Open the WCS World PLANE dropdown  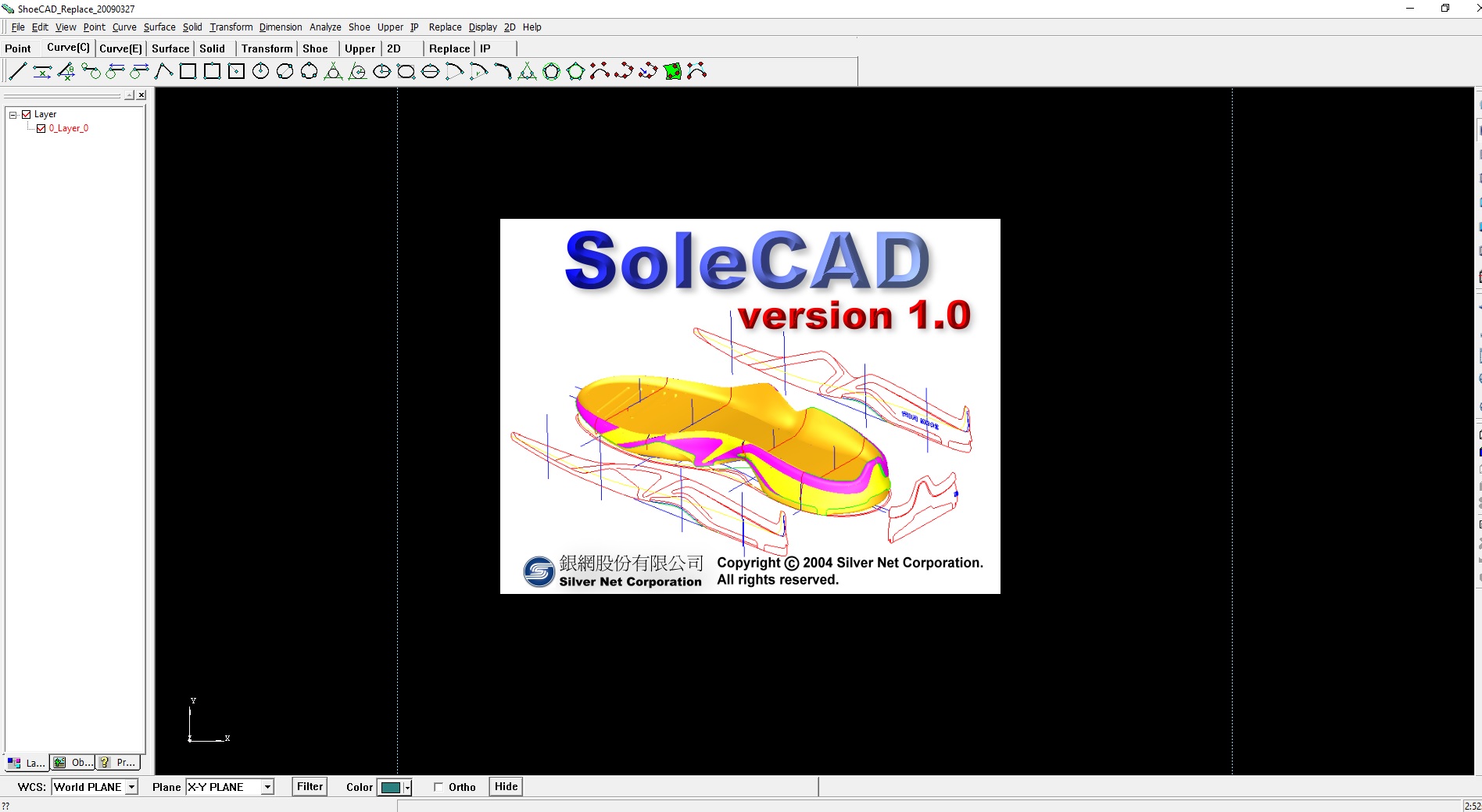[x=133, y=787]
